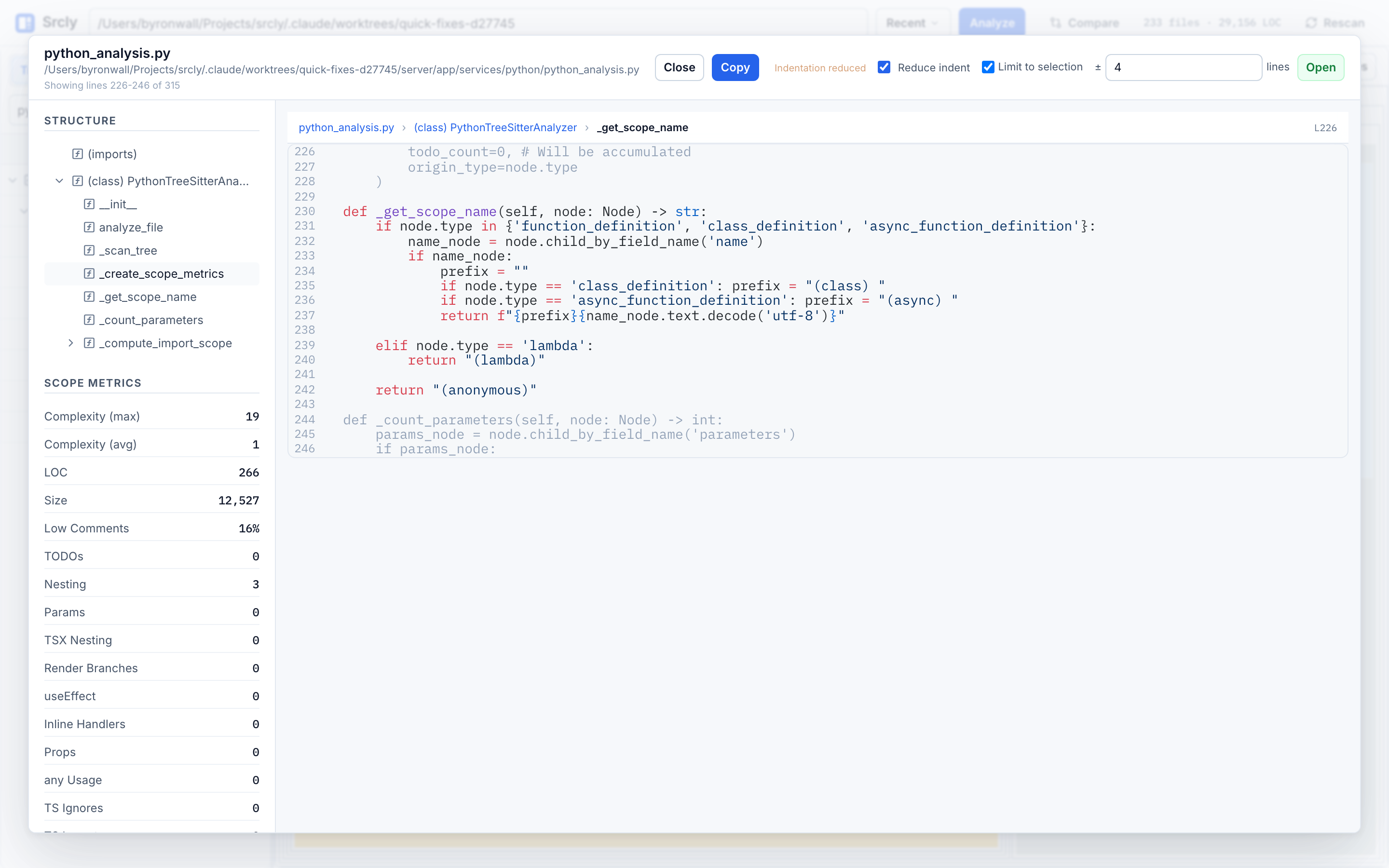This screenshot has height=868, width=1389.
Task: Click the TODOs metric row
Action: click(x=151, y=556)
